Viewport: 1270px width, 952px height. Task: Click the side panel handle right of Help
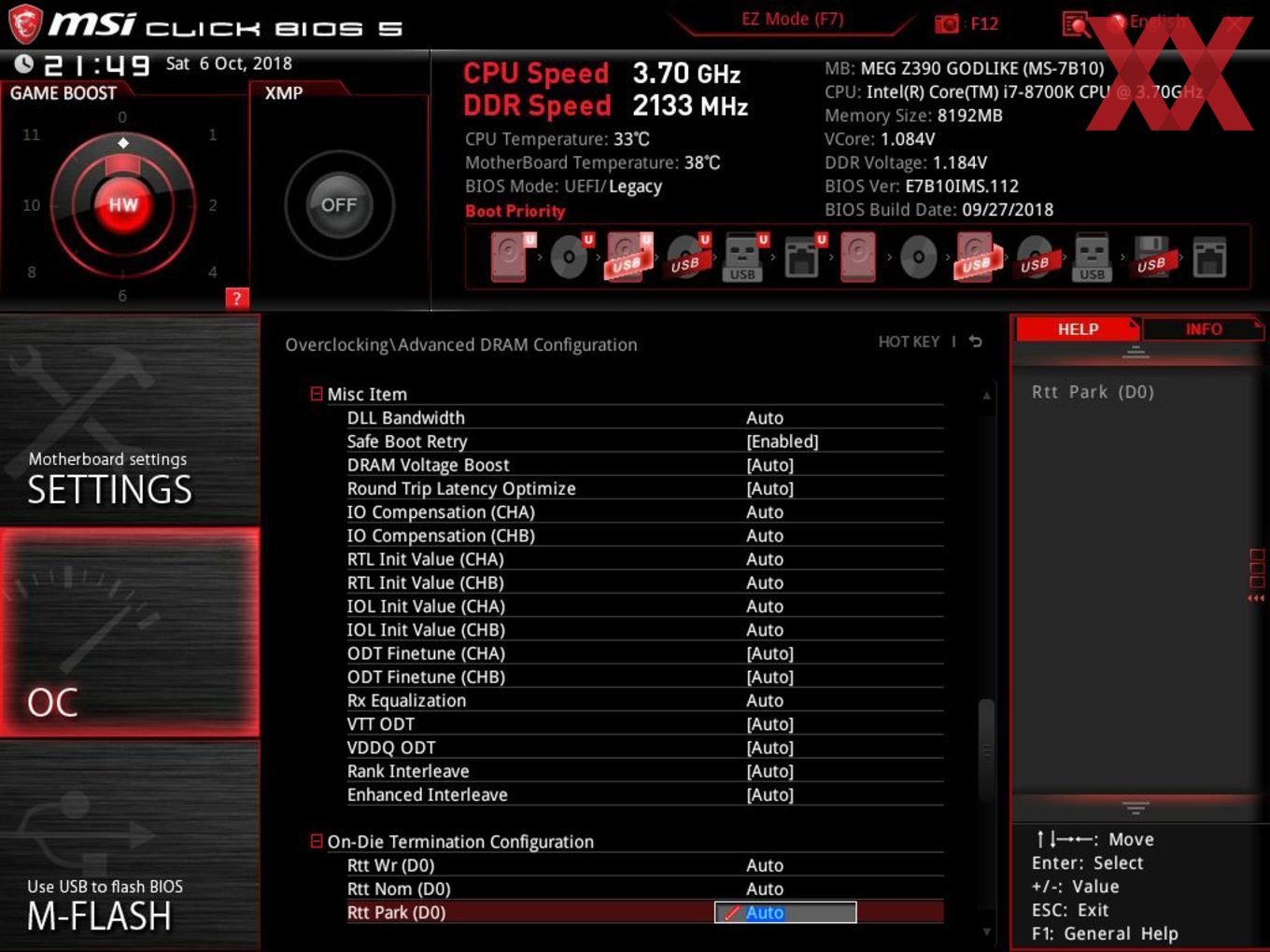click(1256, 576)
